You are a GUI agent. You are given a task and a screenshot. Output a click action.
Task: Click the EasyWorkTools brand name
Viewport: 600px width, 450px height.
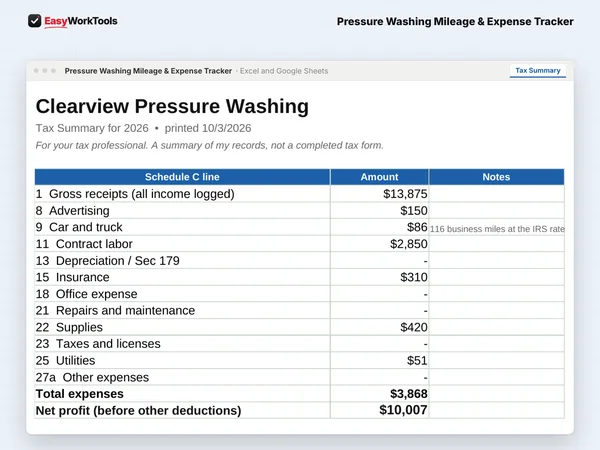[x=81, y=21]
